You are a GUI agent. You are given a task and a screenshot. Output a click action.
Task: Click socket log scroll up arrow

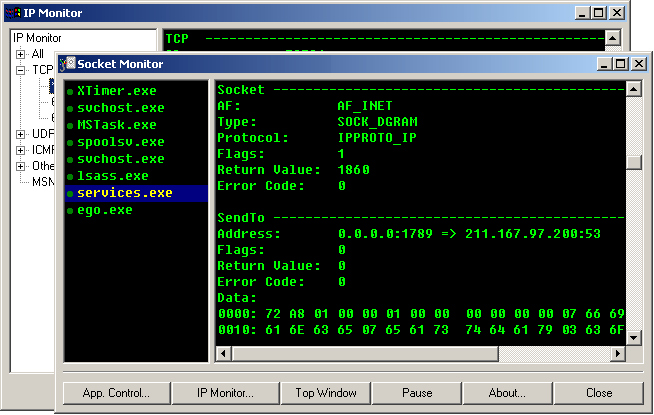634,89
